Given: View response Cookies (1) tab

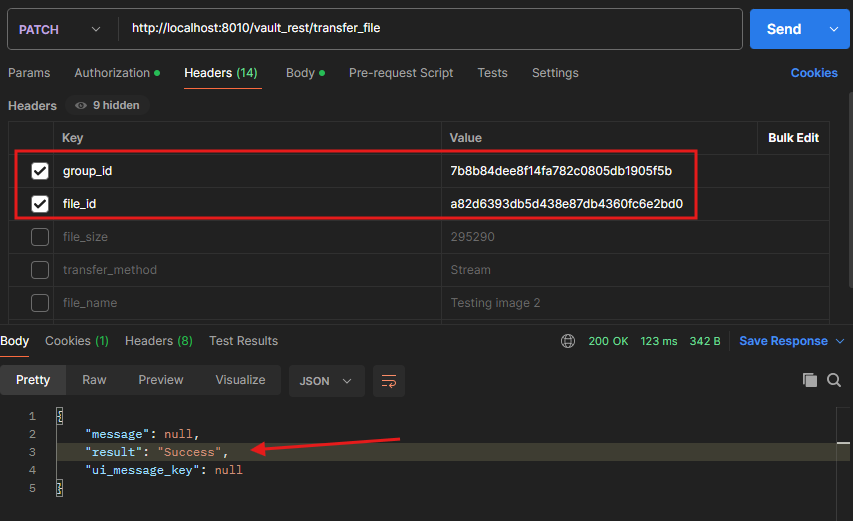Looking at the screenshot, I should [77, 341].
